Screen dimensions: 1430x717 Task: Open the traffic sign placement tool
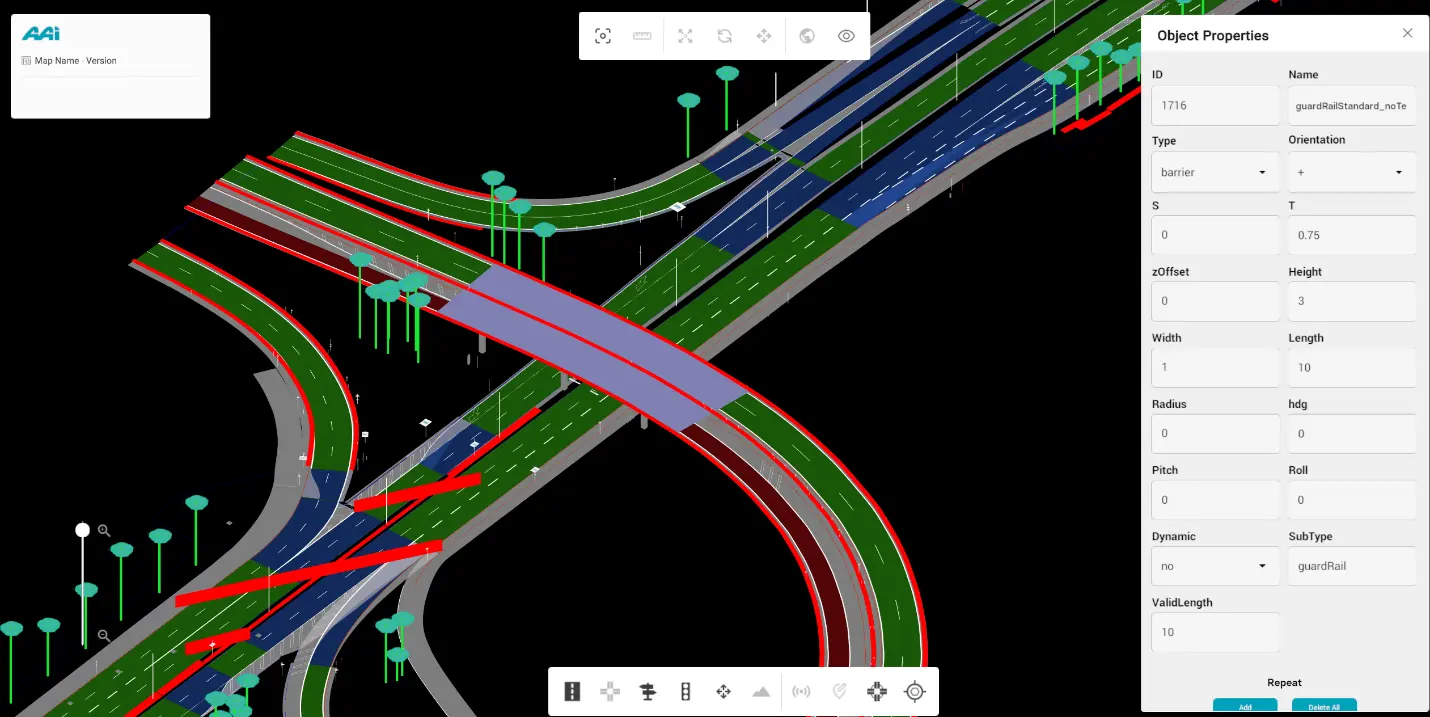[647, 691]
